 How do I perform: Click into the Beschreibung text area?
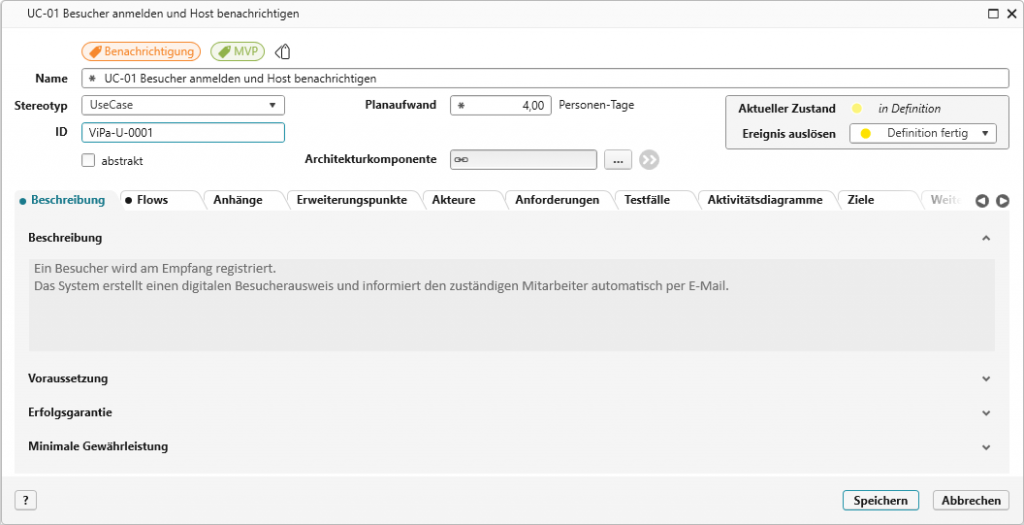[x=511, y=305]
